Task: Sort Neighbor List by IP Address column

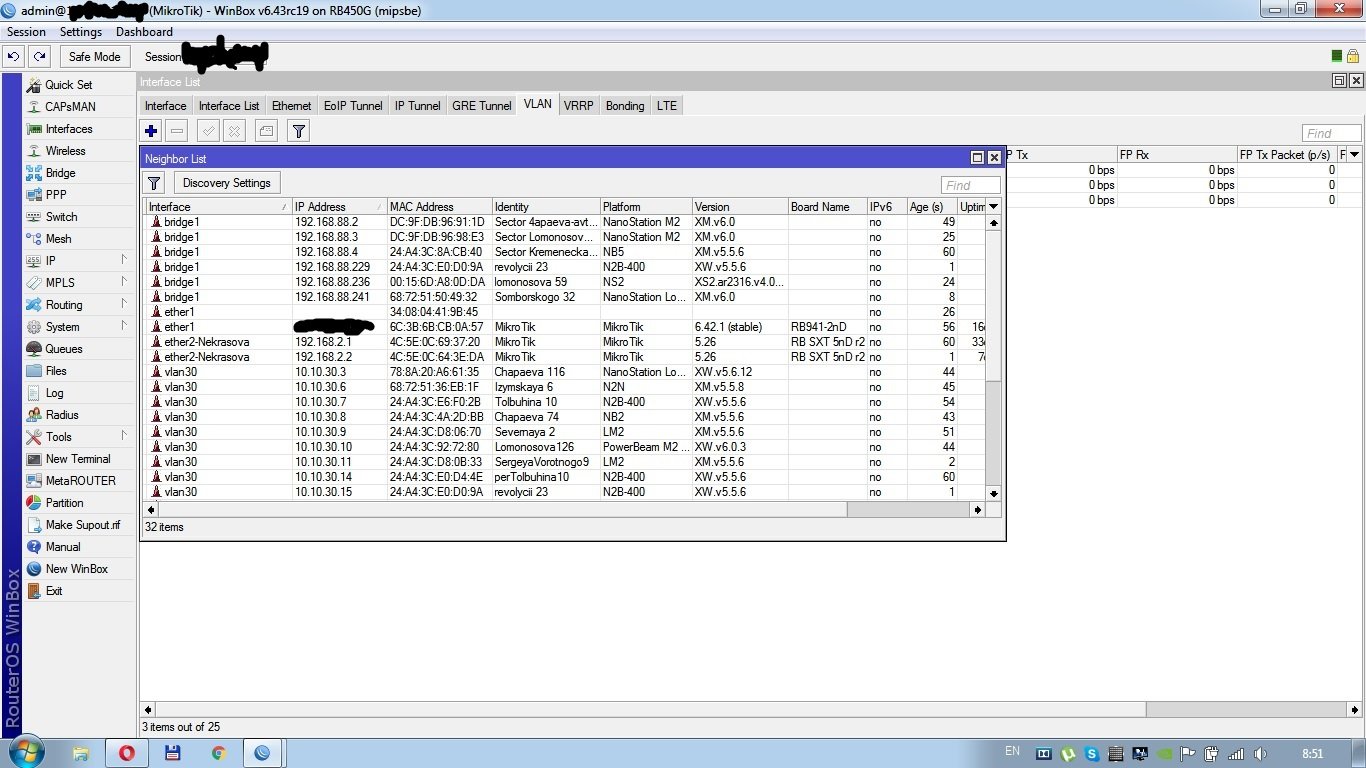Action: pos(340,207)
